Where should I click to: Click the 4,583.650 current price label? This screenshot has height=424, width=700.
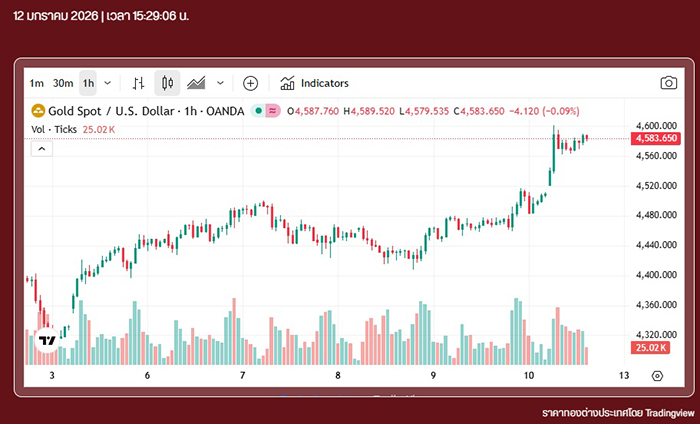pyautogui.click(x=656, y=138)
